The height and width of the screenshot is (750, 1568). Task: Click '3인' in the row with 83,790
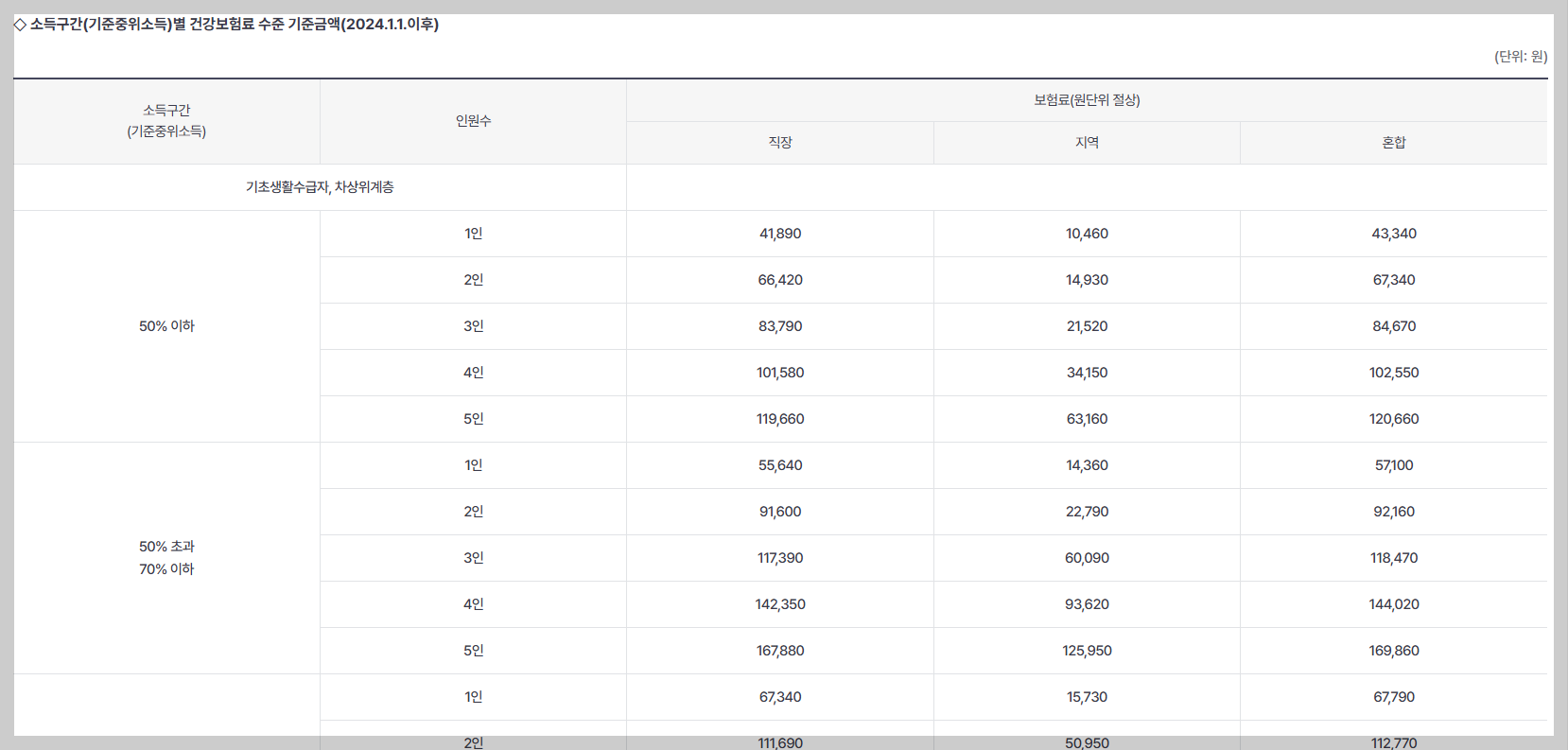coord(473,326)
